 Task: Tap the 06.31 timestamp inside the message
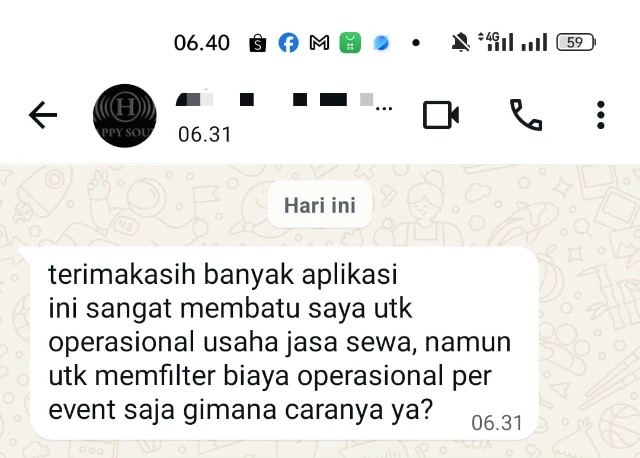(497, 423)
